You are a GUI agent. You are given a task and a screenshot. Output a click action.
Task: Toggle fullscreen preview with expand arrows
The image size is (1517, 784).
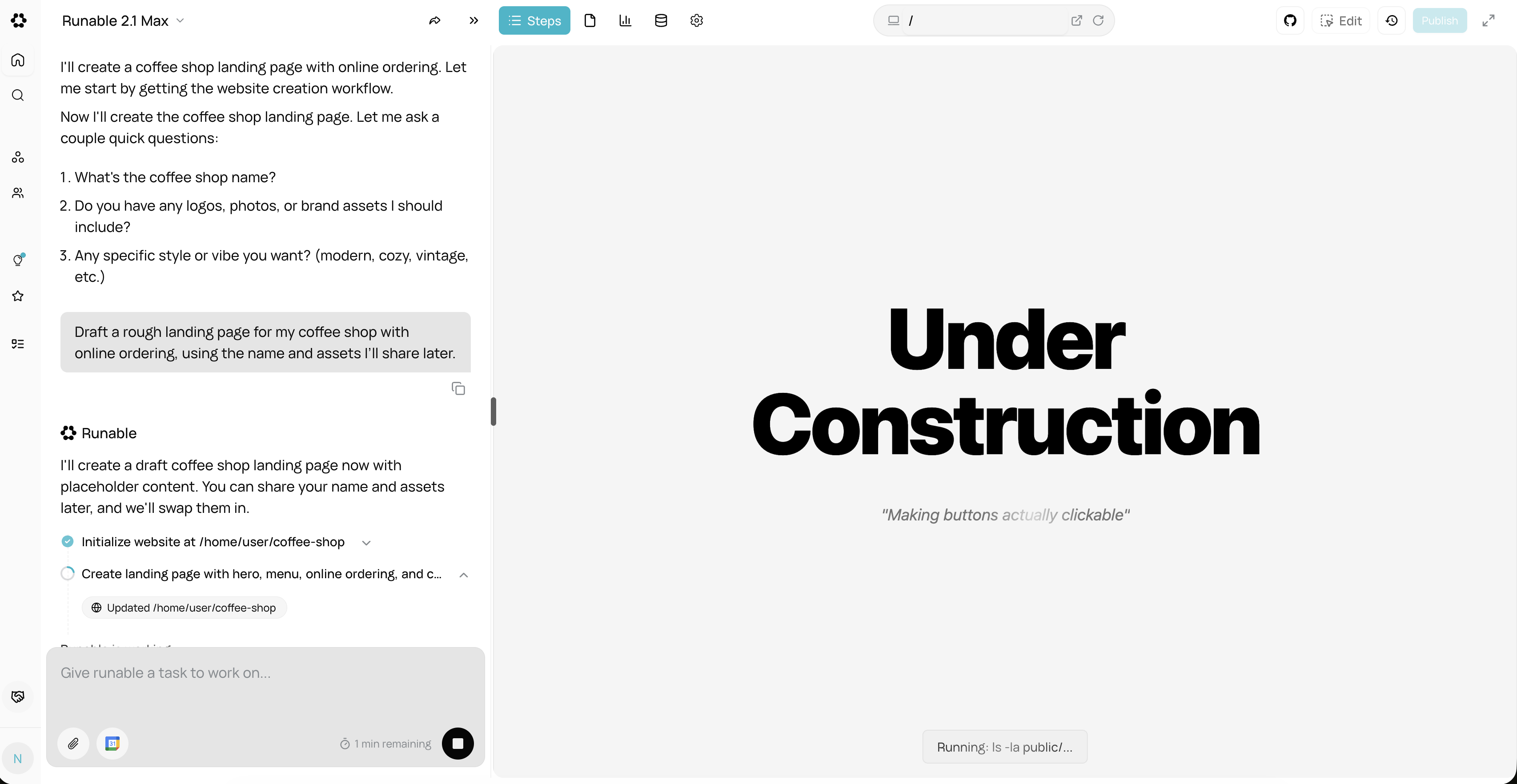point(1488,20)
